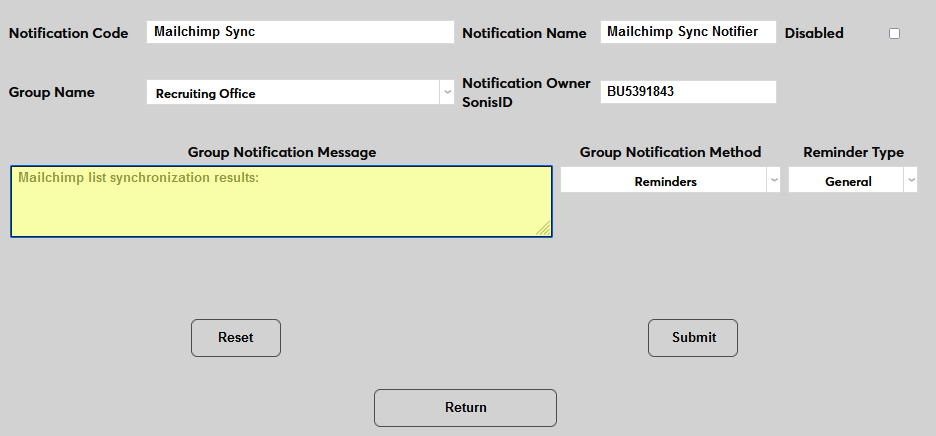The image size is (936, 436).
Task: Open the Group Name dropdown
Action: 300,93
